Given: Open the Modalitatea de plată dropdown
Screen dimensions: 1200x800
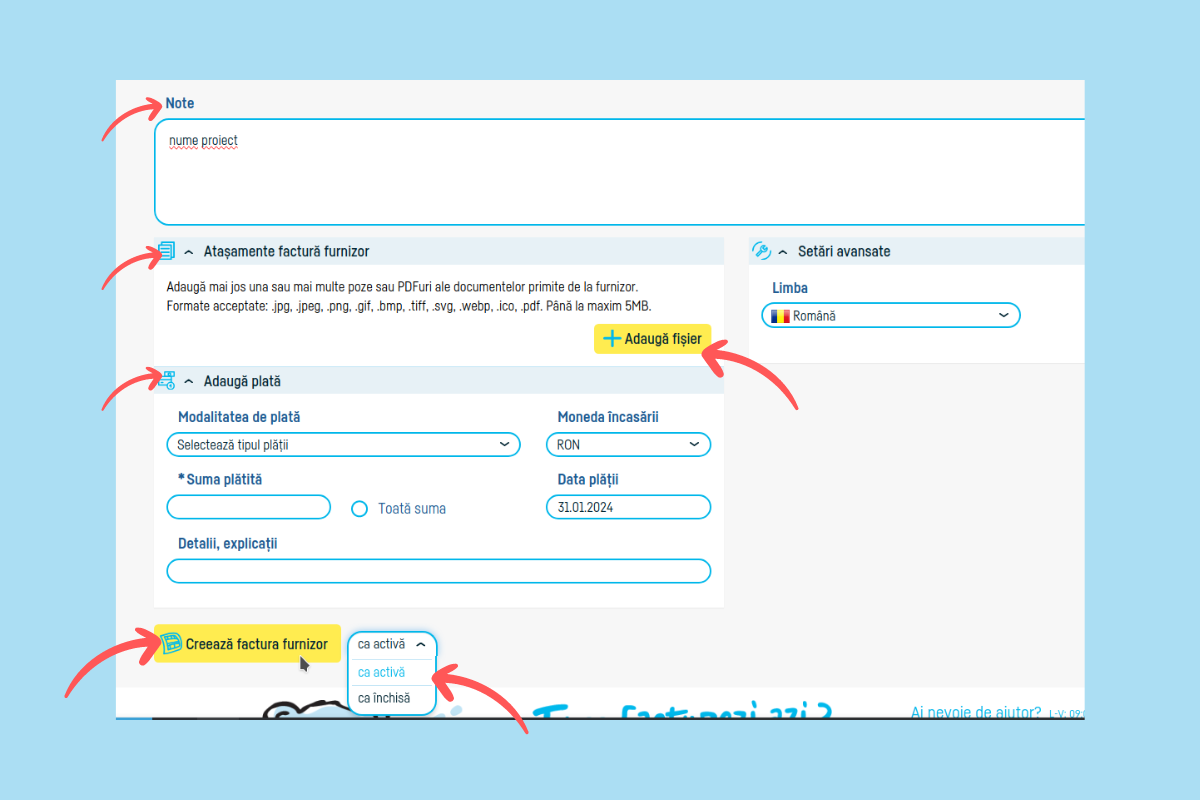Looking at the screenshot, I should click(343, 445).
